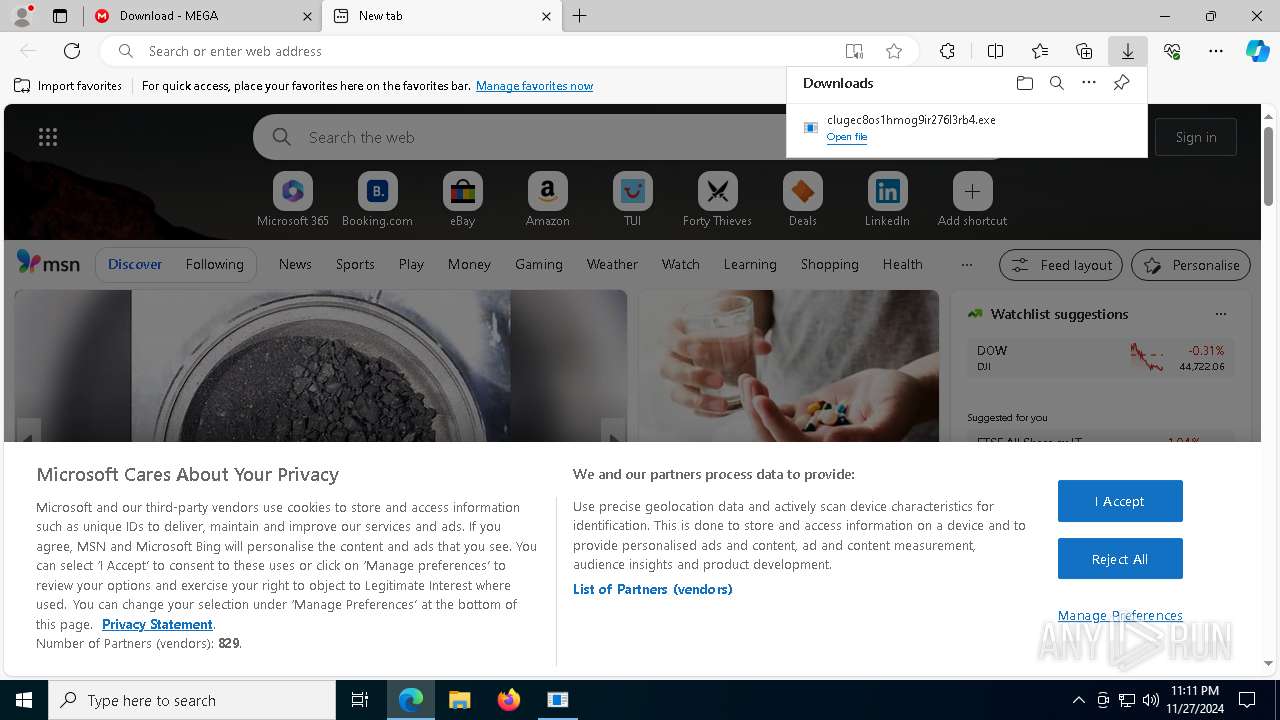Viewport: 1280px width, 720px height.
Task: Search downloads magnifier icon
Action: (x=1057, y=83)
